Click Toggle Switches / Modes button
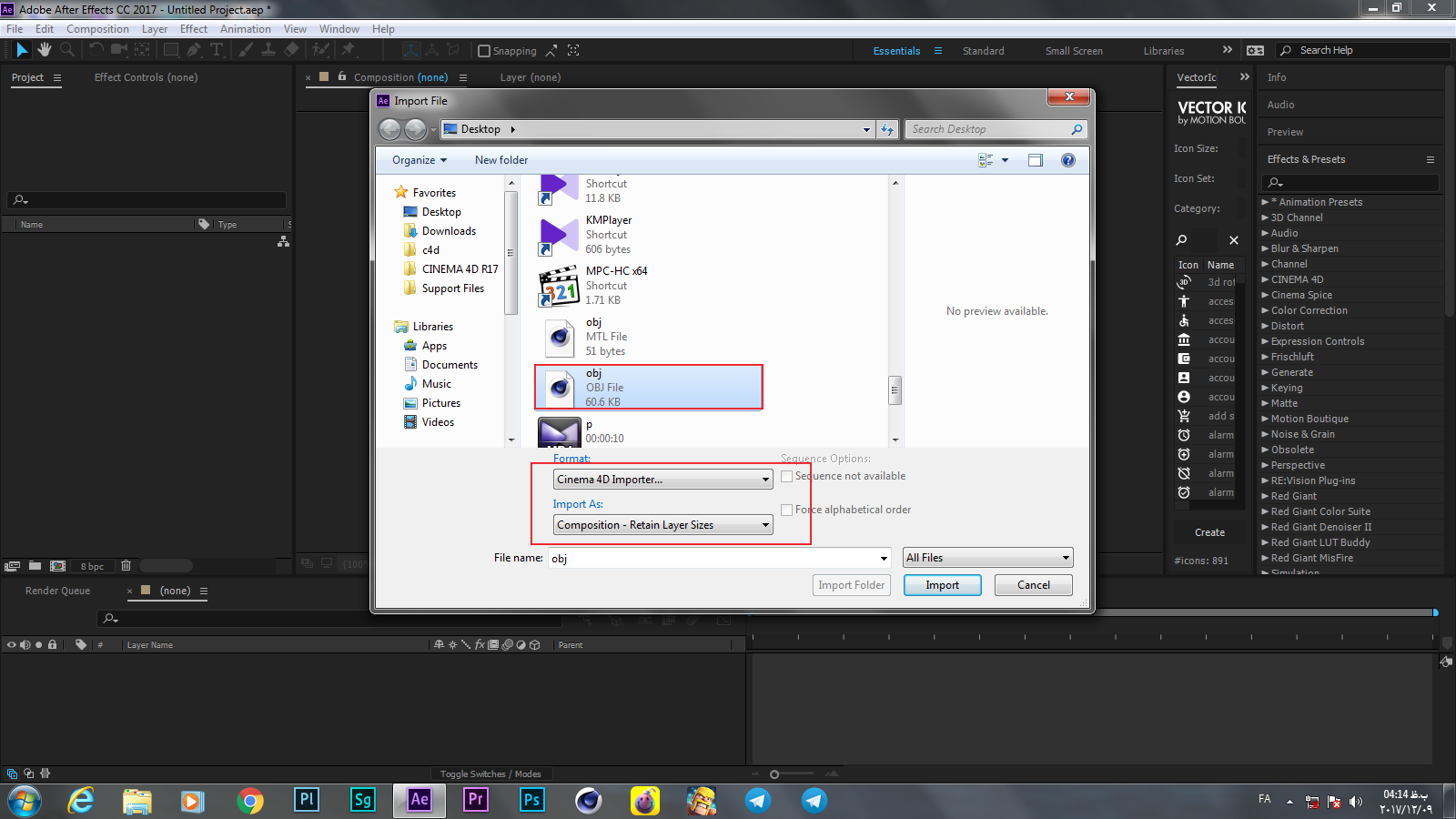Screen dimensions: 1456x819 coord(490,774)
